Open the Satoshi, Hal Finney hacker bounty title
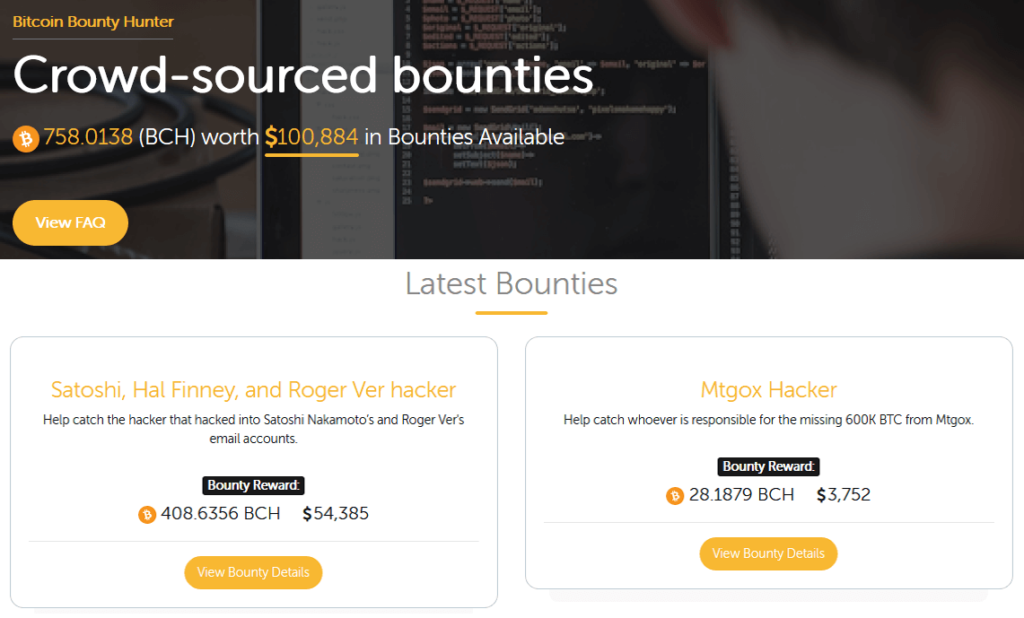This screenshot has width=1024, height=618. tap(253, 390)
